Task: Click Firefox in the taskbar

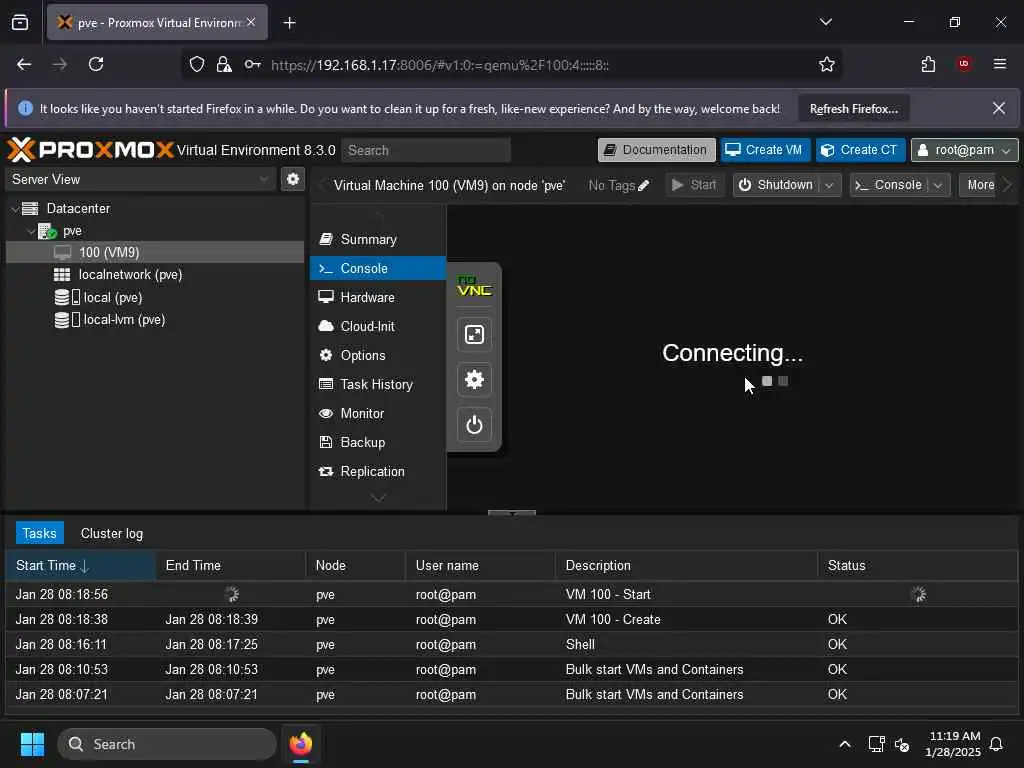Action: click(300, 744)
